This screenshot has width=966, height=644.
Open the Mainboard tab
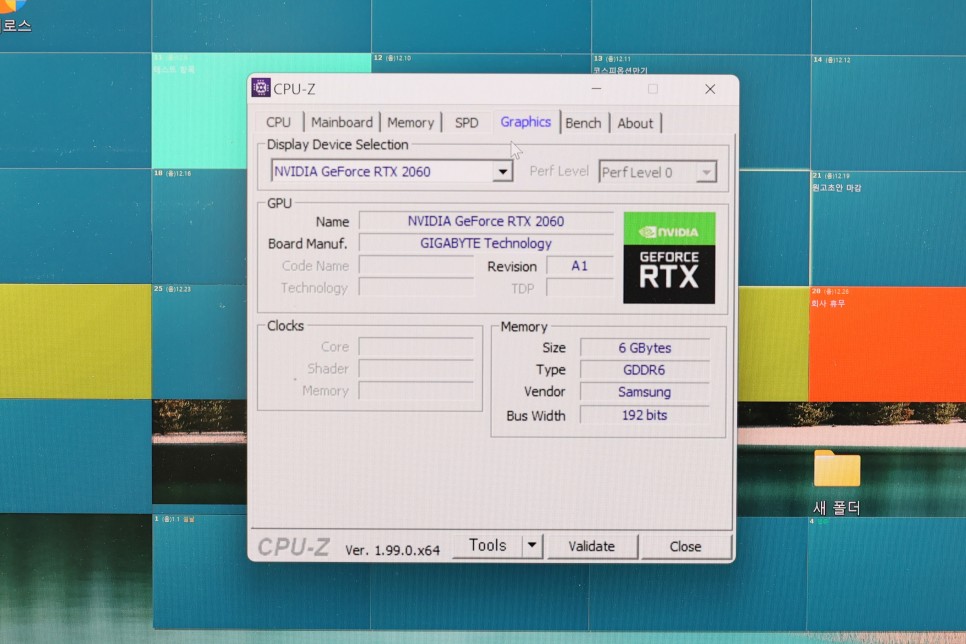(342, 122)
